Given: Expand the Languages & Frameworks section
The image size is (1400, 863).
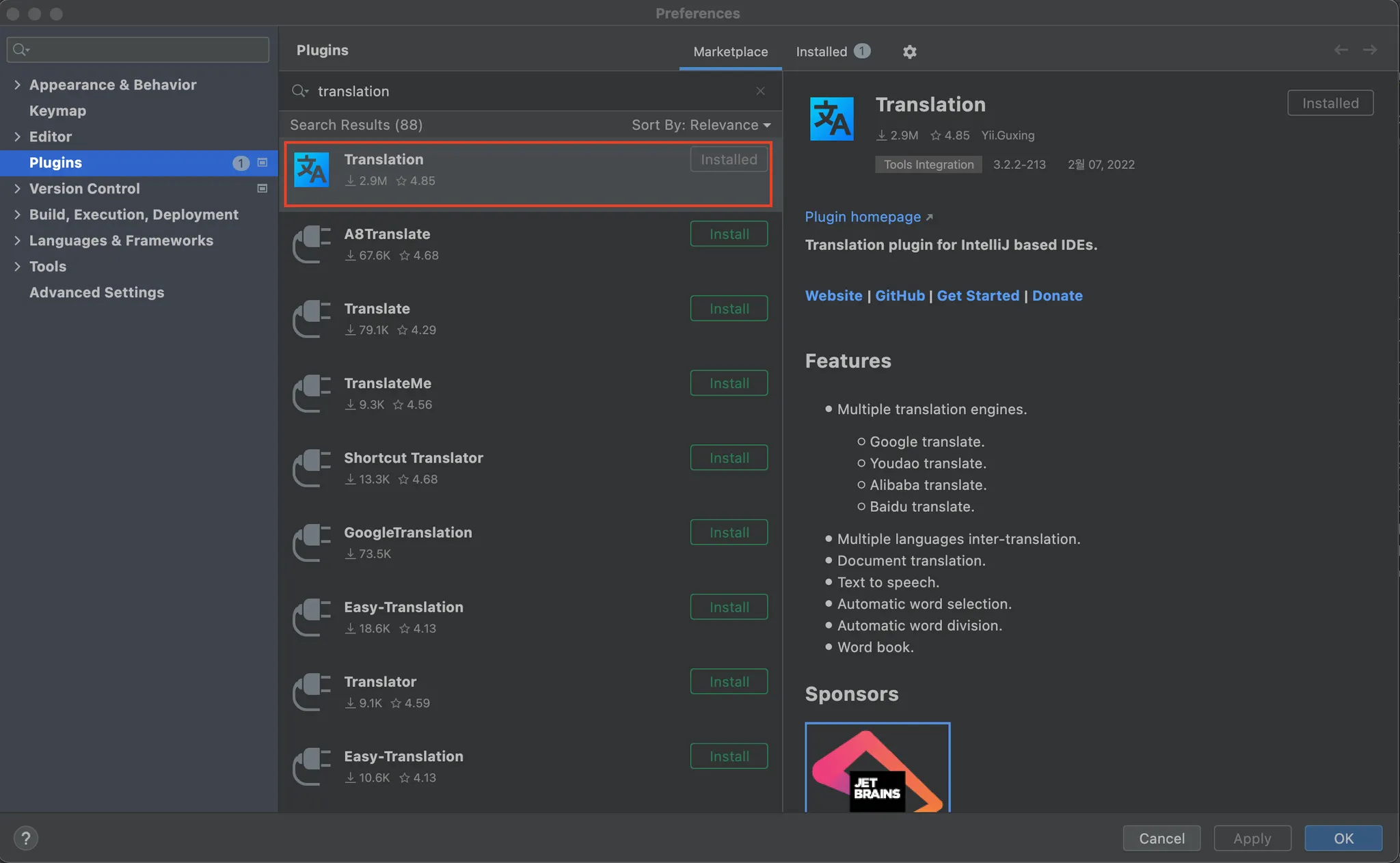Looking at the screenshot, I should (17, 241).
